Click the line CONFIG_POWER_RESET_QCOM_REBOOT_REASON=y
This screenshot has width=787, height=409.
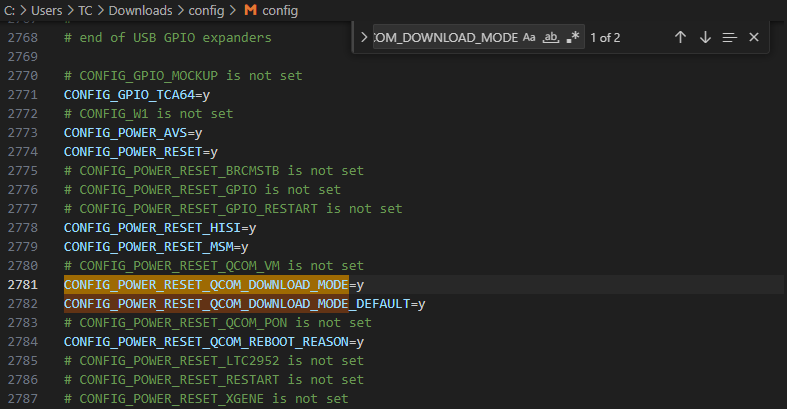tap(214, 342)
